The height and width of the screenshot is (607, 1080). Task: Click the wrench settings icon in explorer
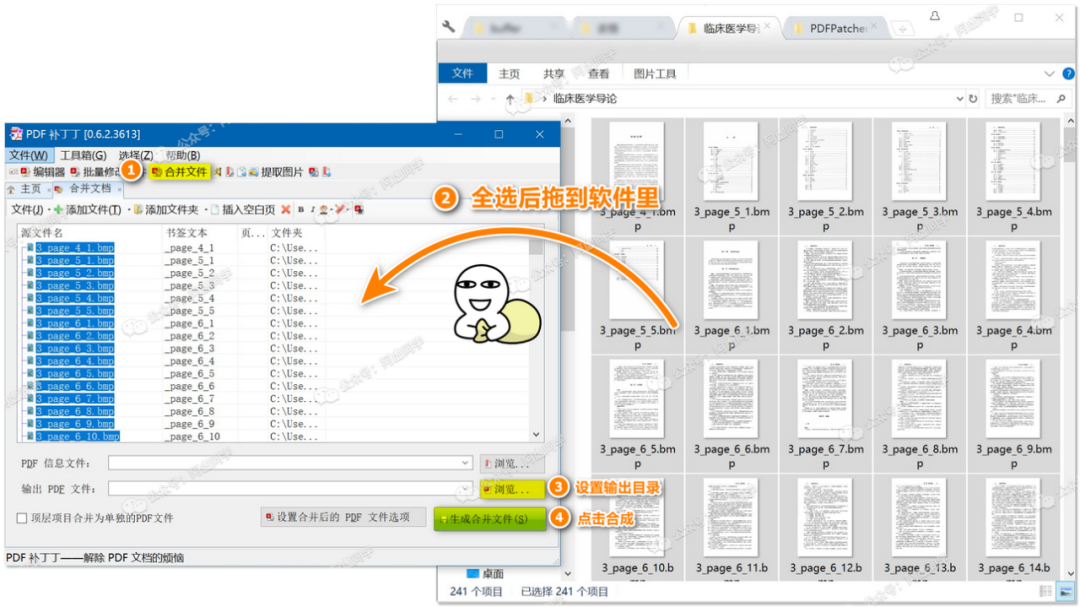click(448, 27)
